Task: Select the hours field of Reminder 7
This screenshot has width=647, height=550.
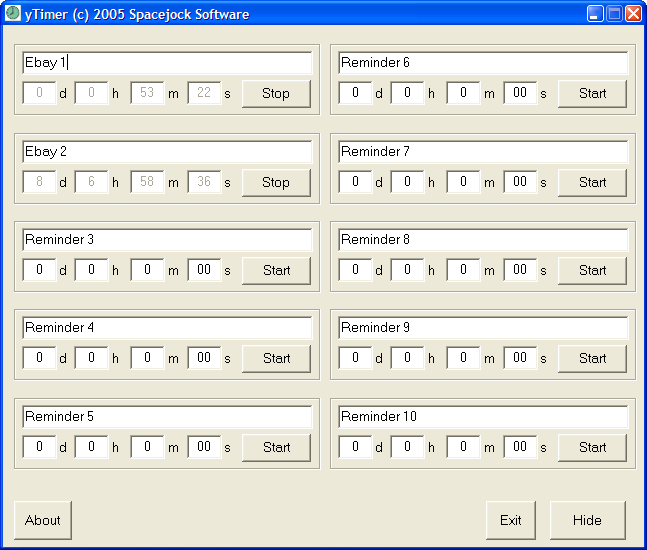Action: click(x=407, y=182)
